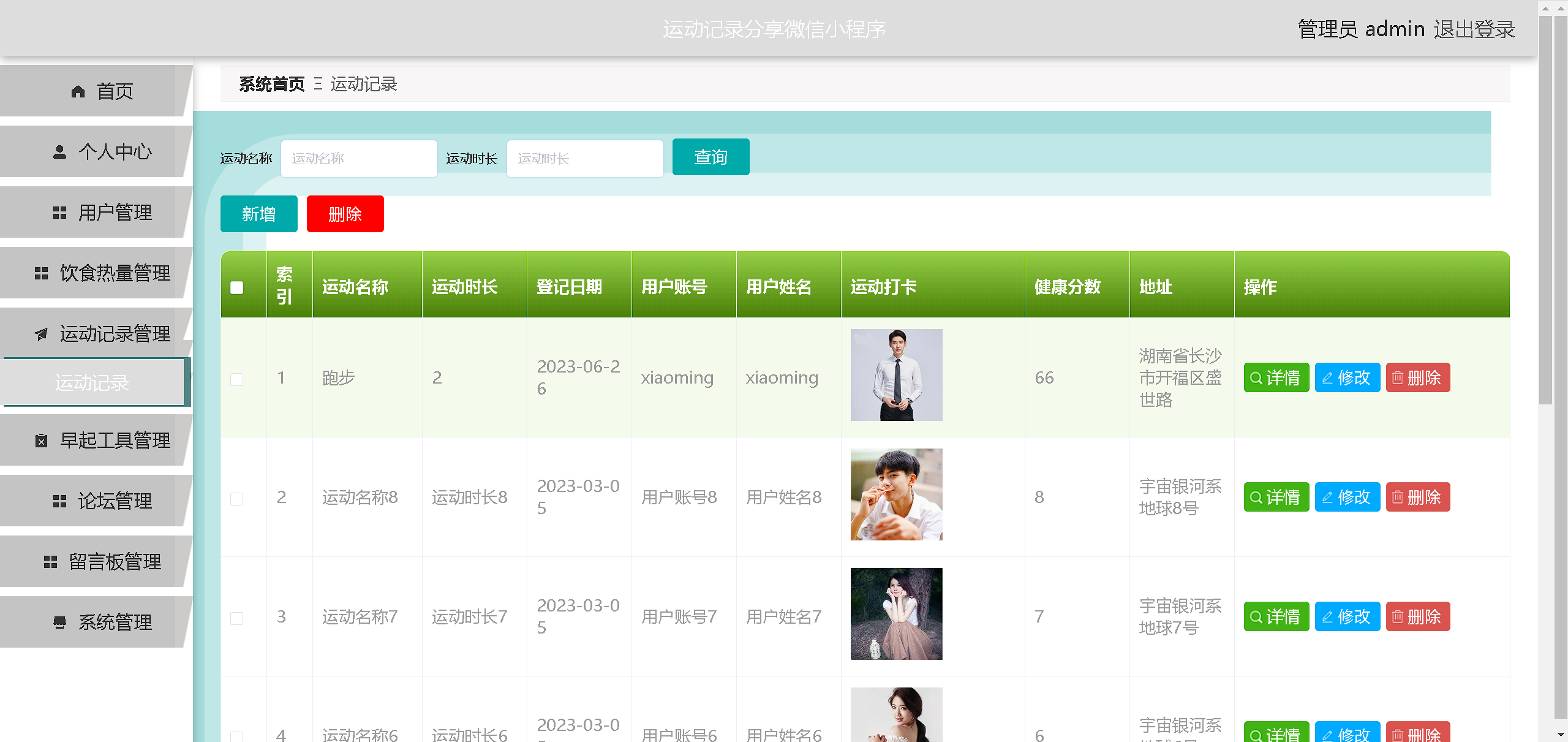Toggle the select-all checkbox in table header
The width and height of the screenshot is (1568, 742).
pos(237,287)
